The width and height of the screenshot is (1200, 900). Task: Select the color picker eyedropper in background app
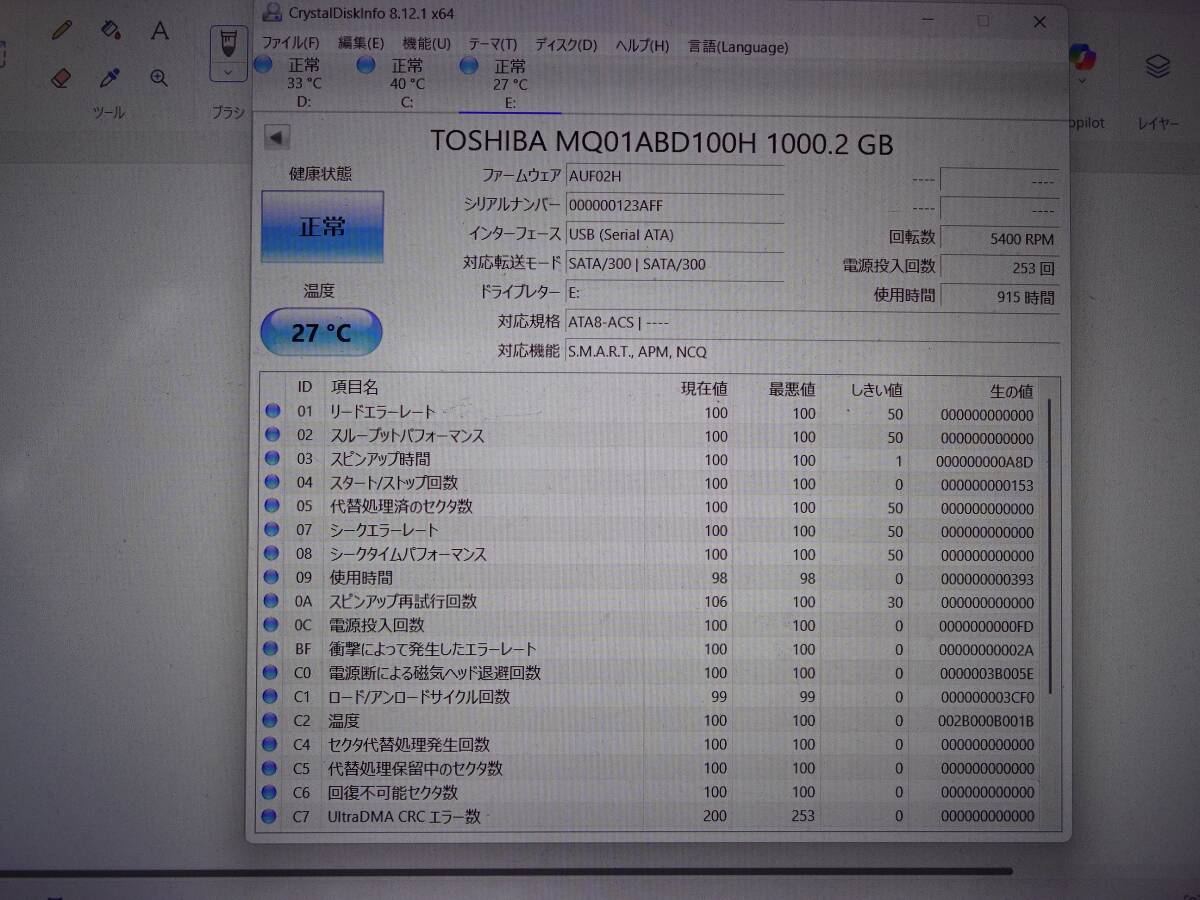click(x=111, y=77)
